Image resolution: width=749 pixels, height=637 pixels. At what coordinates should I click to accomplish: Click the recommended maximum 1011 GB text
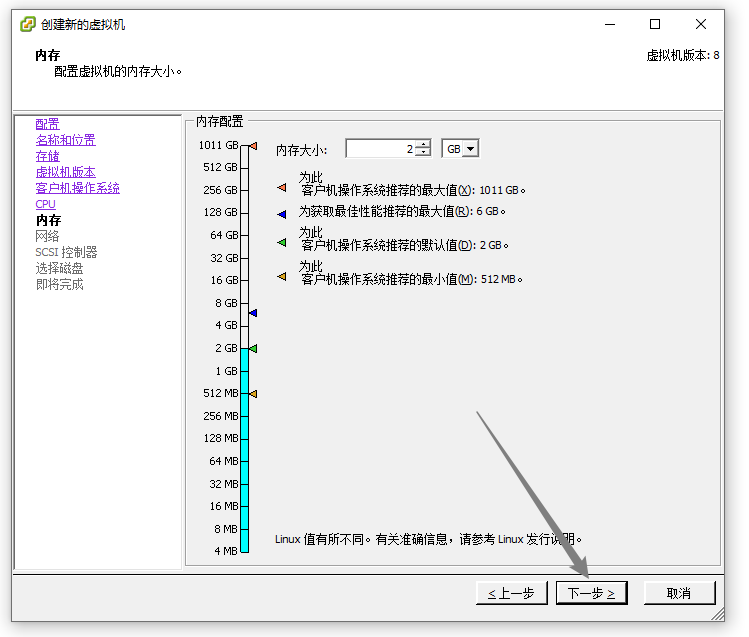tap(412, 184)
